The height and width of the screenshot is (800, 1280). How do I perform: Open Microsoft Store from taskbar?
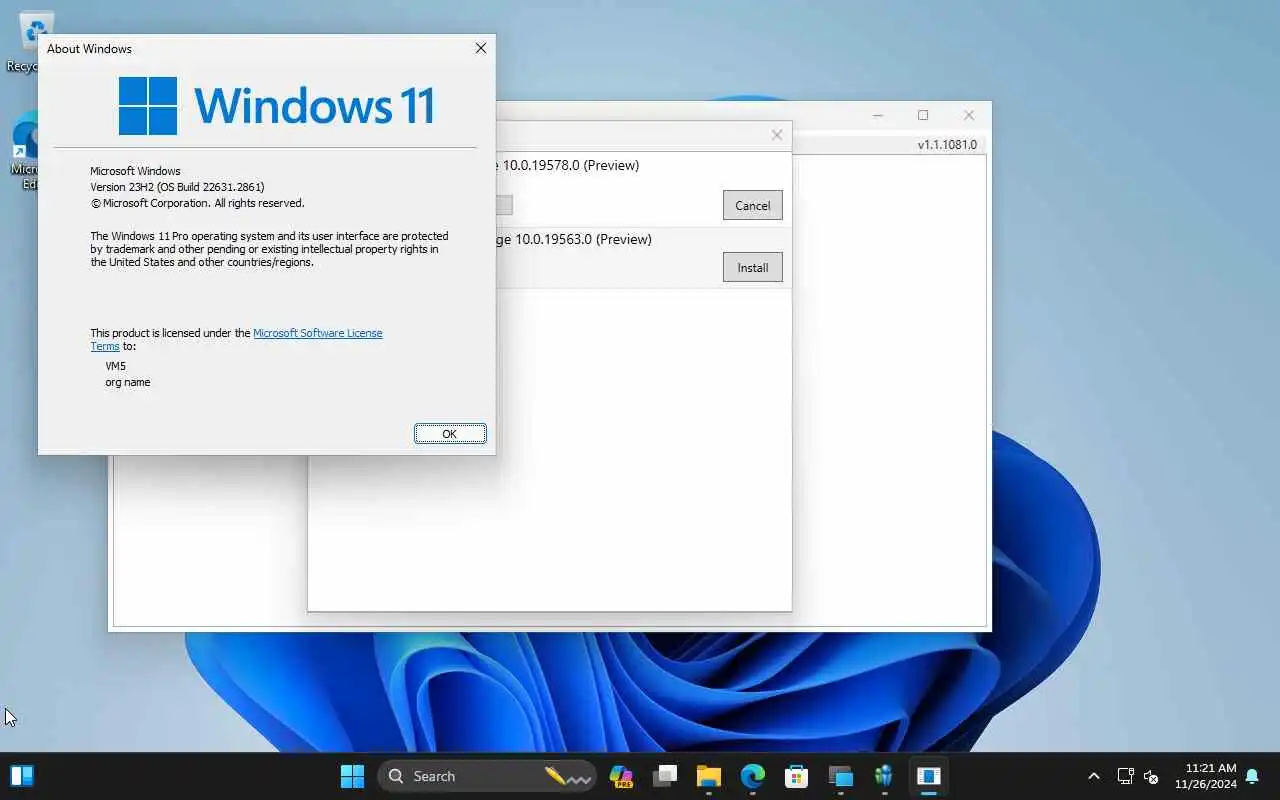(796, 776)
